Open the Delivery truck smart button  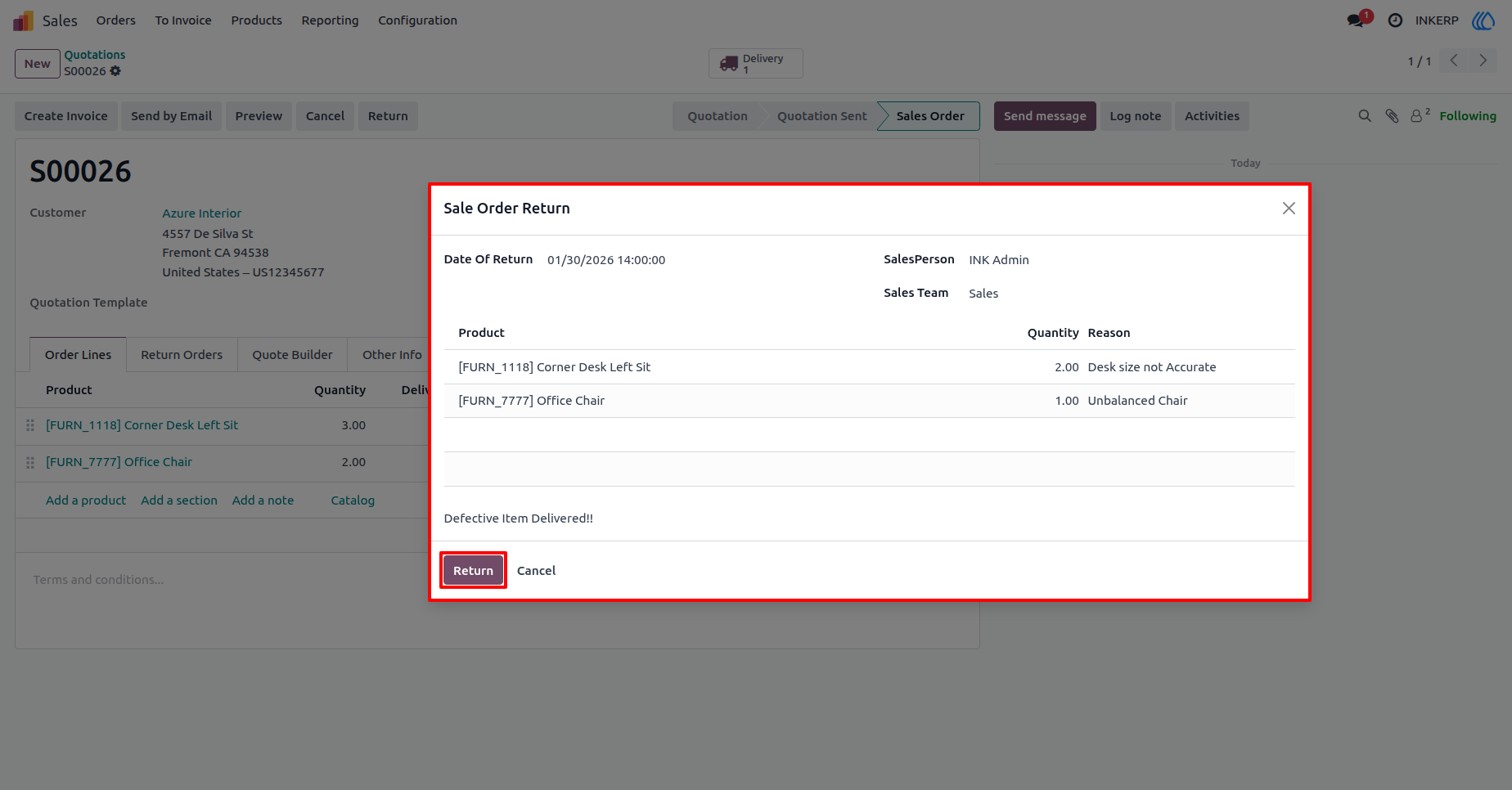[x=755, y=63]
